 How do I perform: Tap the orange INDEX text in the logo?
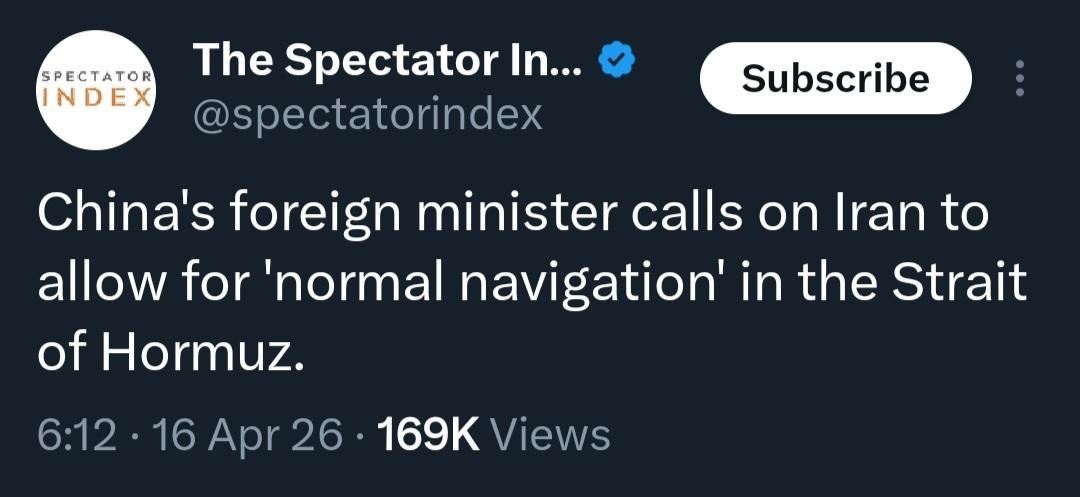pos(97,98)
